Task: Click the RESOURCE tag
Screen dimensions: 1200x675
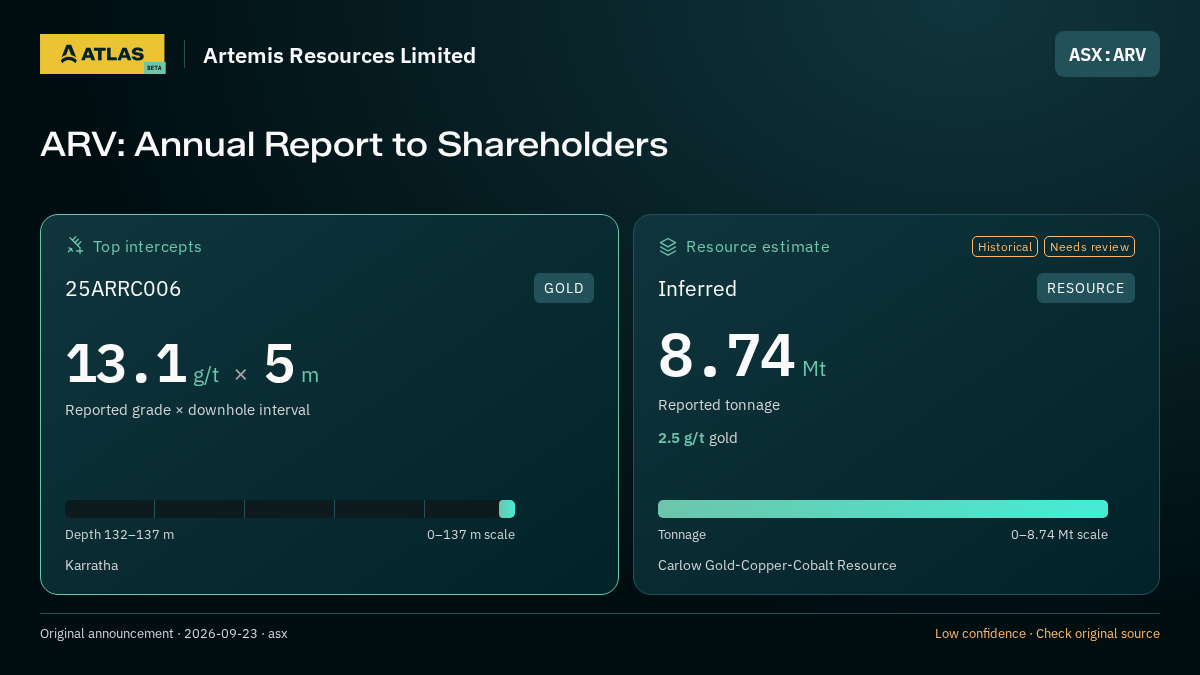Action: click(x=1086, y=288)
